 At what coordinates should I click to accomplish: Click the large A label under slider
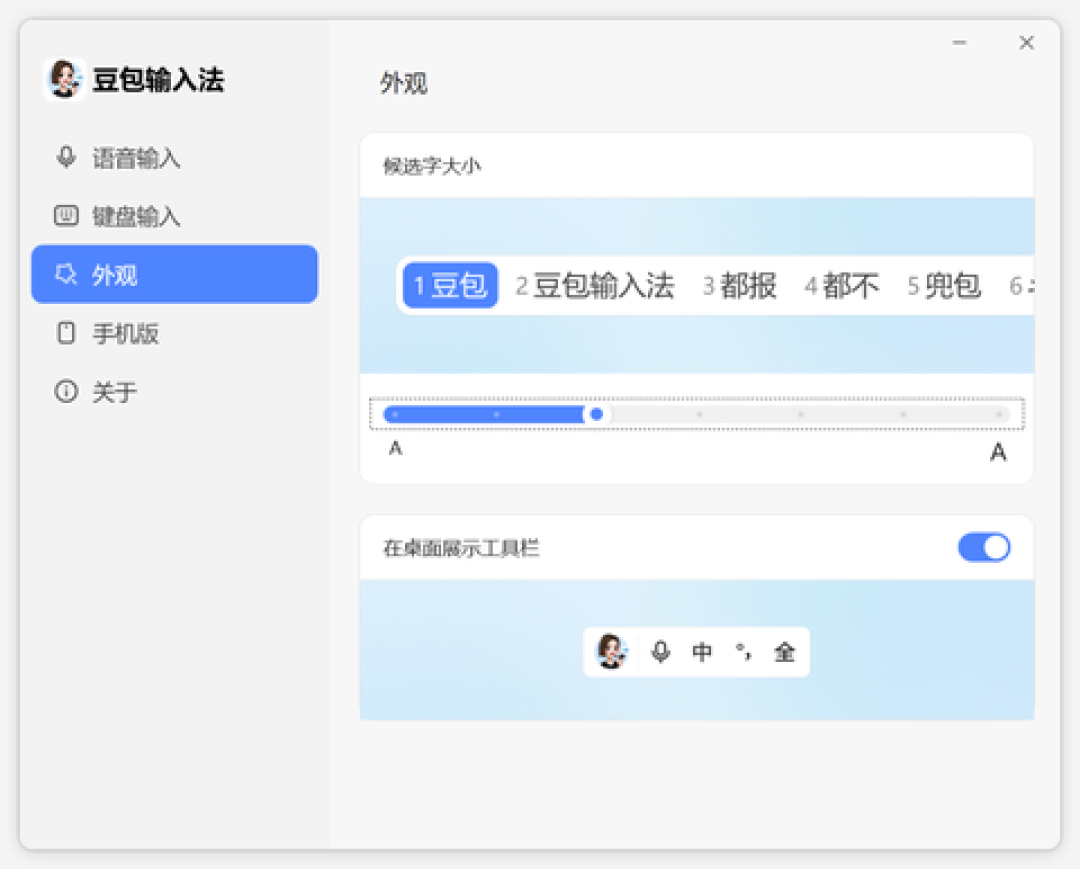click(998, 452)
